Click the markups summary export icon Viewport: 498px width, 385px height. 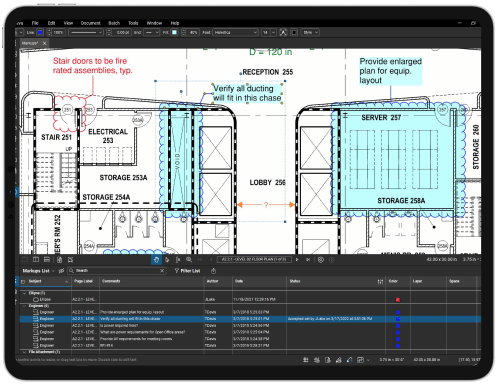213,271
